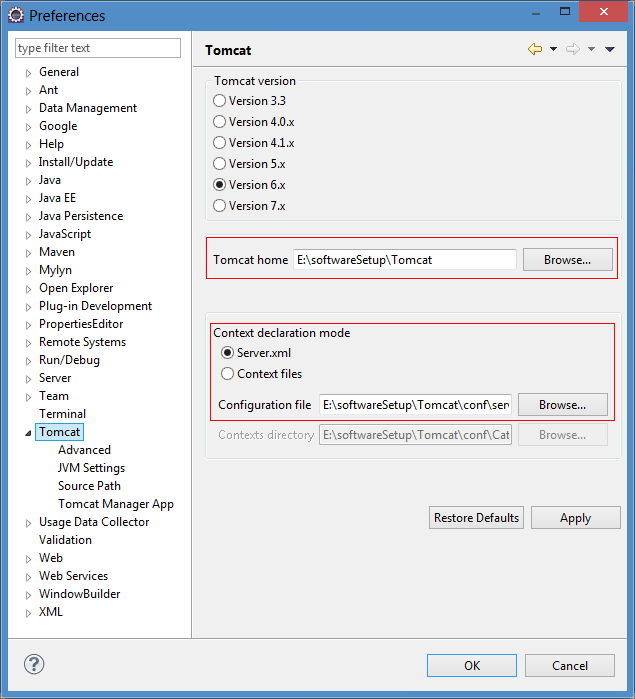Expand the XML tree node
The width and height of the screenshot is (635, 699).
click(29, 613)
